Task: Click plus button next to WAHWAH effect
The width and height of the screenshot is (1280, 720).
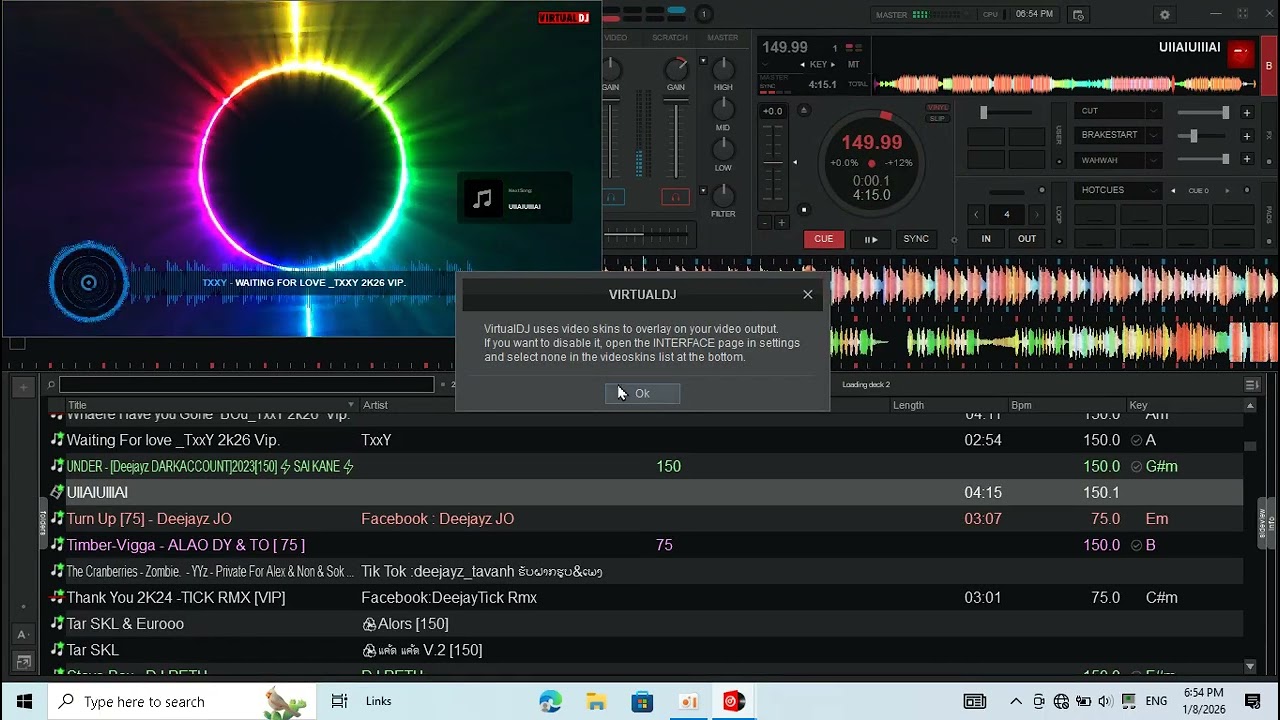Action: point(1247,159)
